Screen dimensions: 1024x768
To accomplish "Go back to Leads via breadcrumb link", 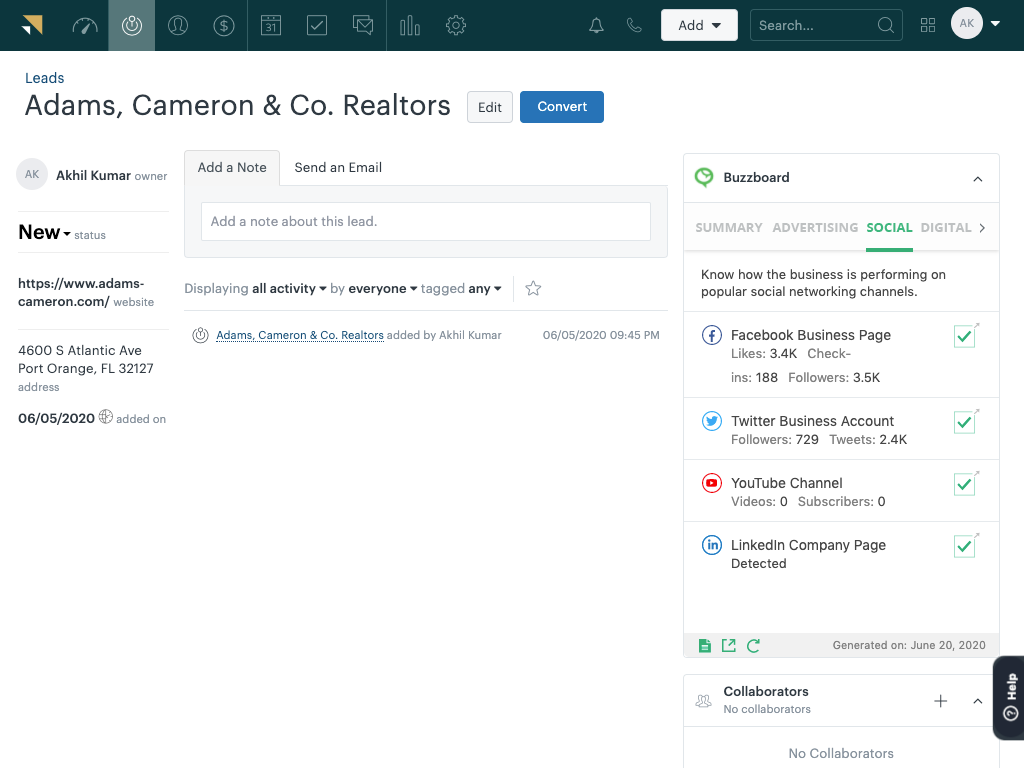I will pos(45,78).
